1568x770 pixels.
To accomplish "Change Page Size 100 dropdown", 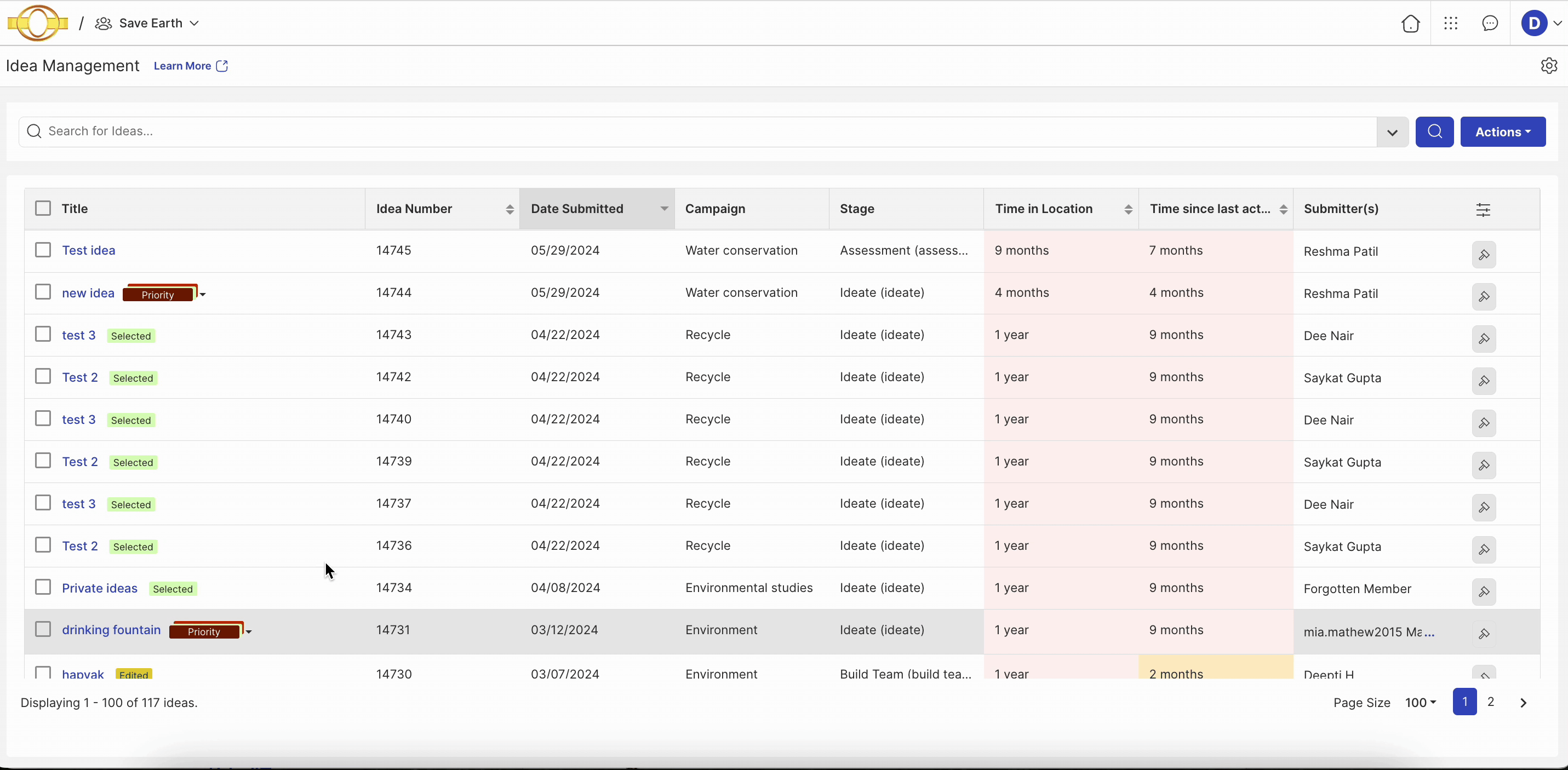I will point(1420,703).
